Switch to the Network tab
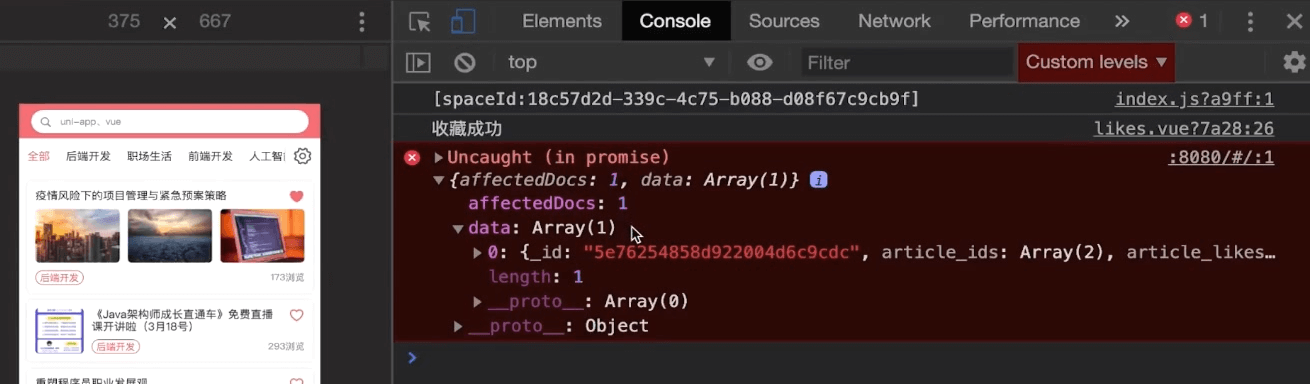1310x384 pixels. [894, 21]
